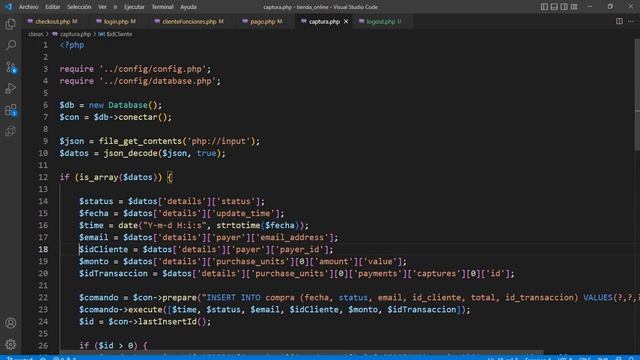Click line number 18 in the gutter
640x360 pixels.
tap(43, 249)
